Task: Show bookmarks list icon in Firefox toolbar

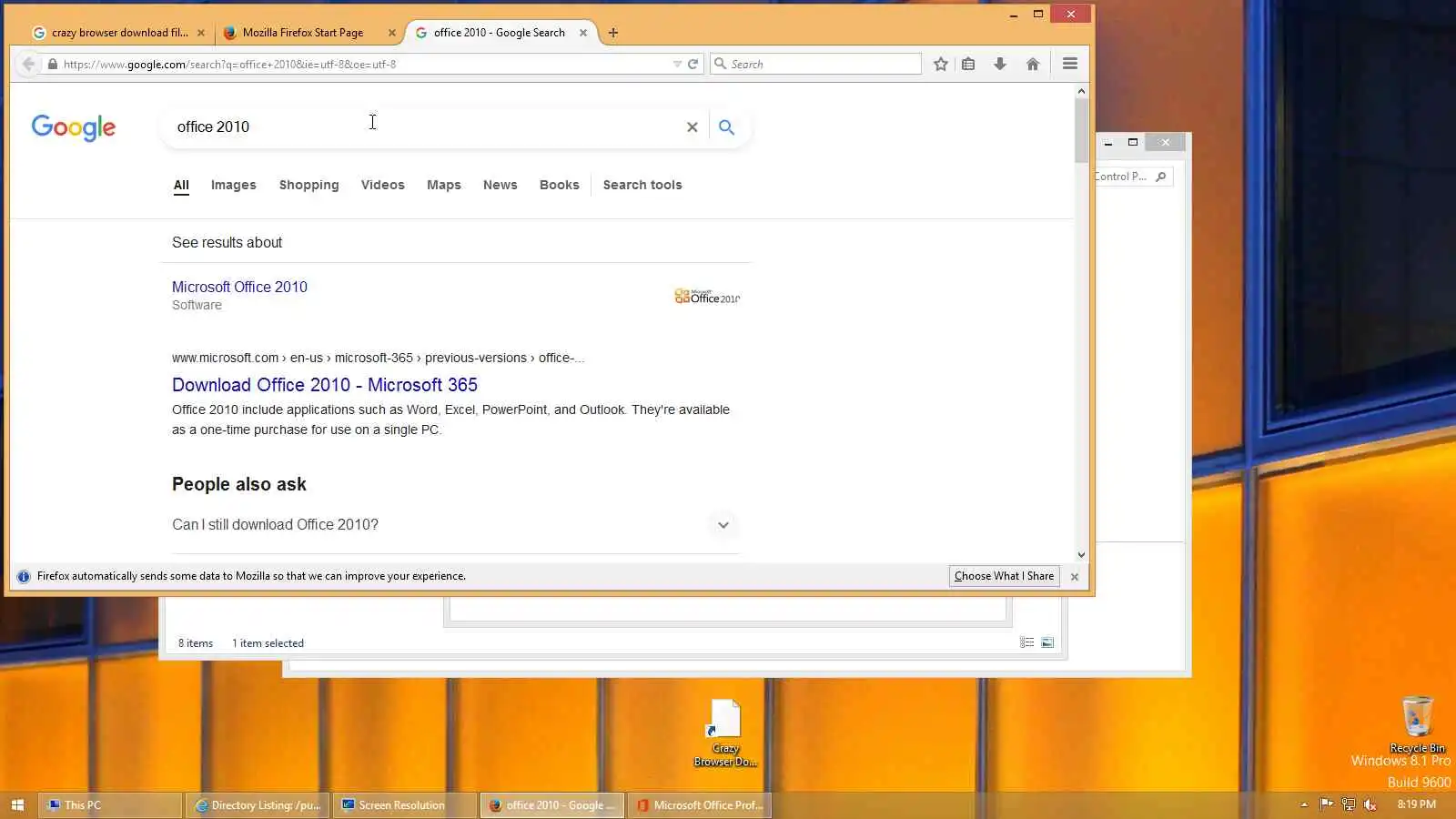Action: [968, 64]
